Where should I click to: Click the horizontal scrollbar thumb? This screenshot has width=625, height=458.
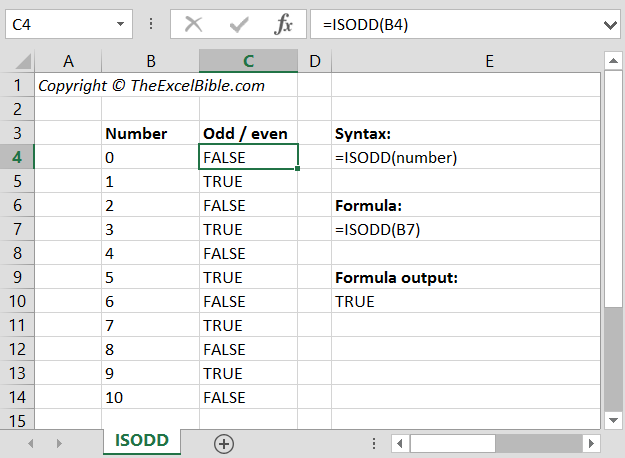pos(453,443)
